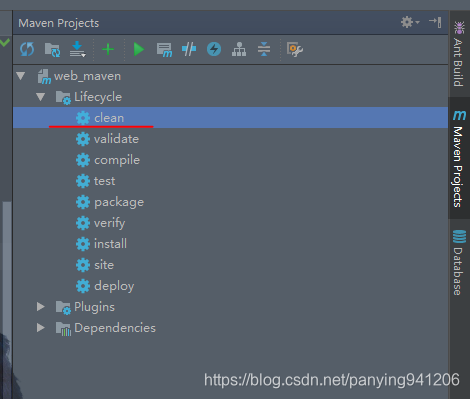Select the web_maven project row
This screenshot has width=470, height=399.
(x=230, y=76)
